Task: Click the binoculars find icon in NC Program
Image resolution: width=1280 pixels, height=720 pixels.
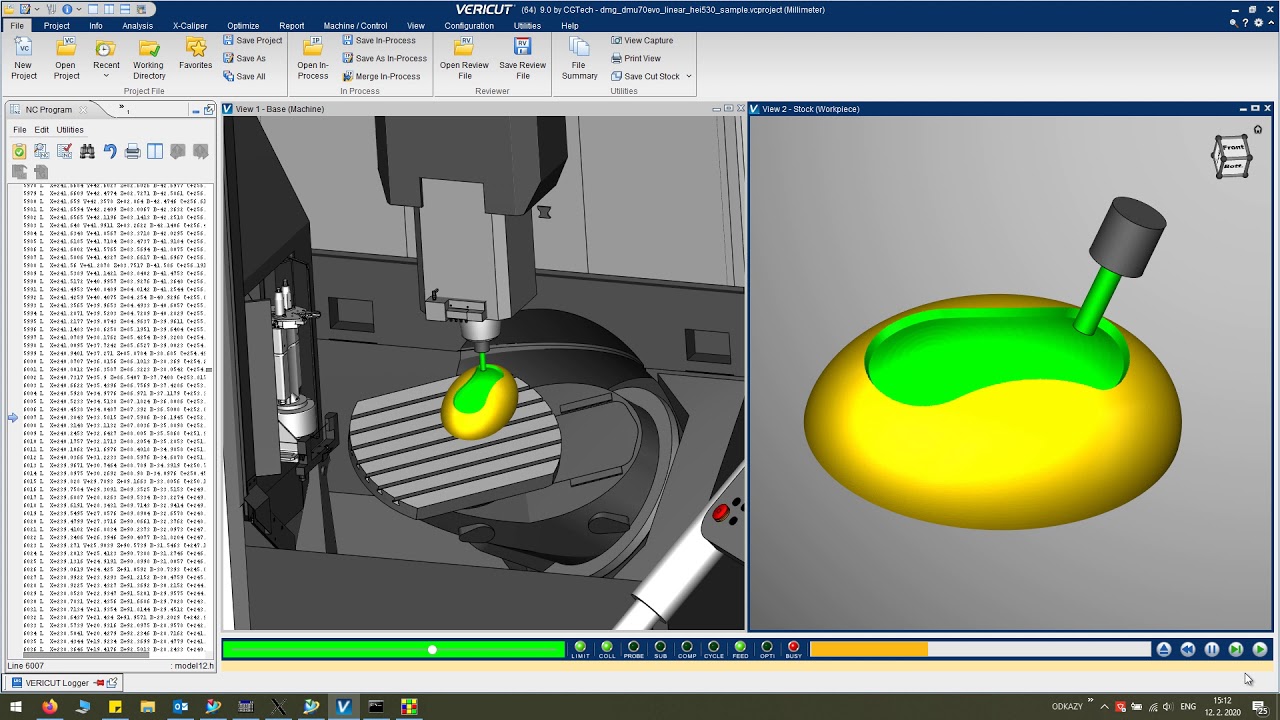Action: (x=87, y=151)
